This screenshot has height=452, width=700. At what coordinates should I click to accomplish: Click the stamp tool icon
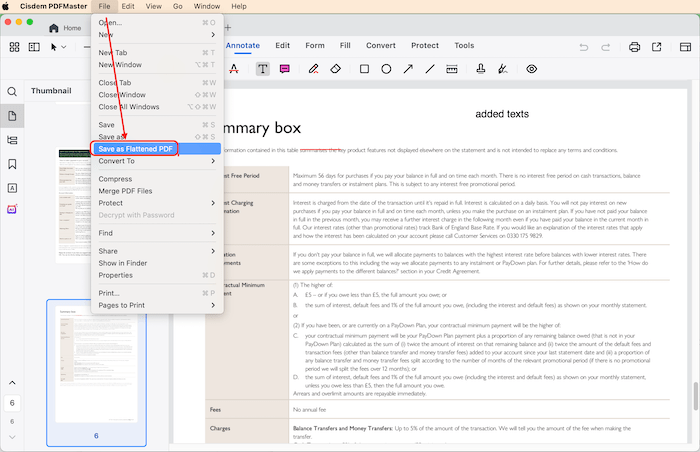pyautogui.click(x=481, y=69)
